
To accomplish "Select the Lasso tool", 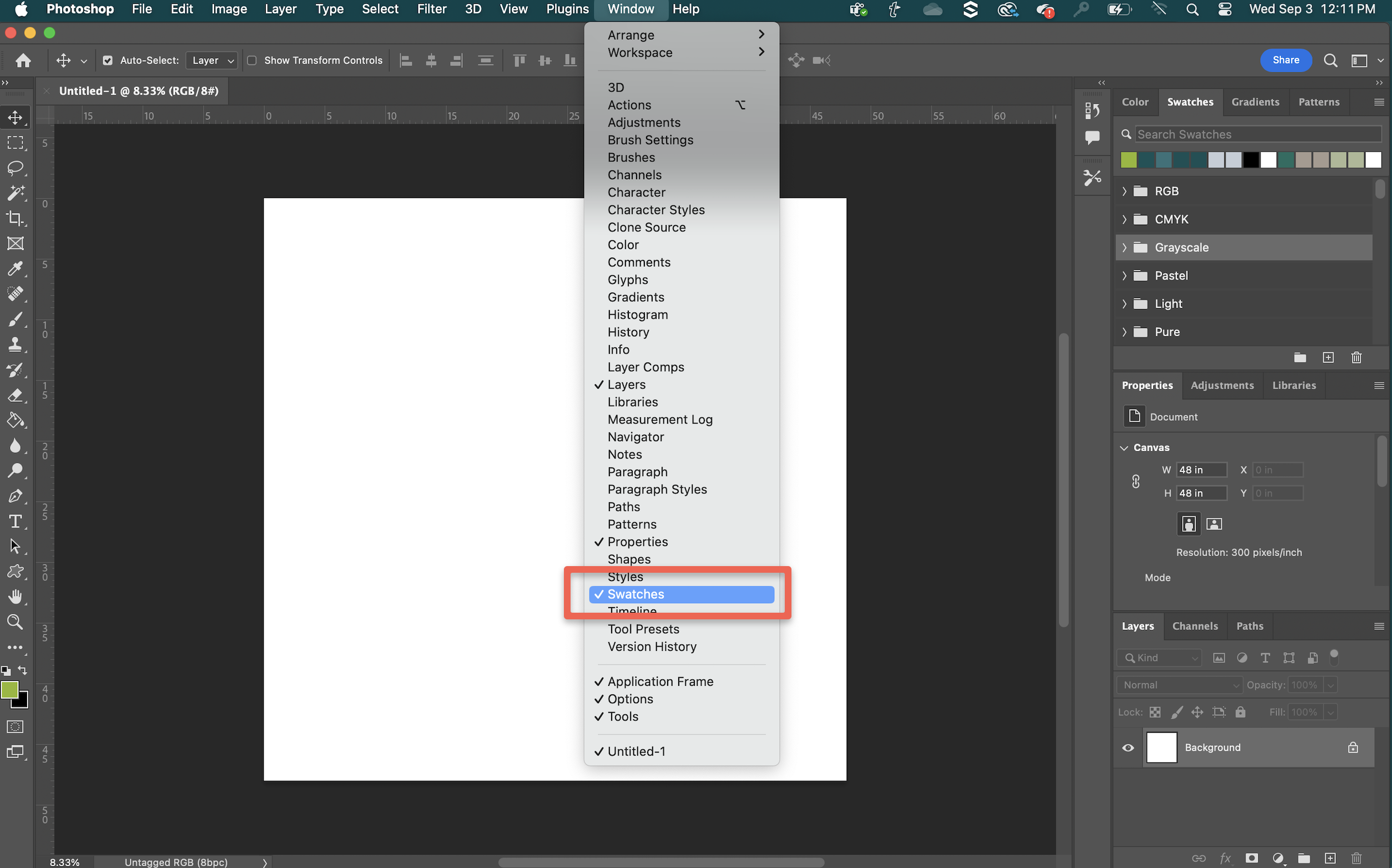I will pyautogui.click(x=16, y=168).
